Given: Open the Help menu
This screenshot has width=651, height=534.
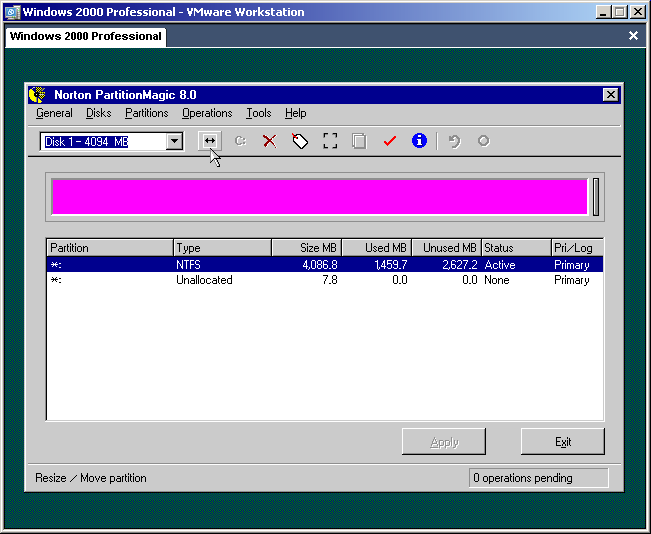Looking at the screenshot, I should click(296, 113).
